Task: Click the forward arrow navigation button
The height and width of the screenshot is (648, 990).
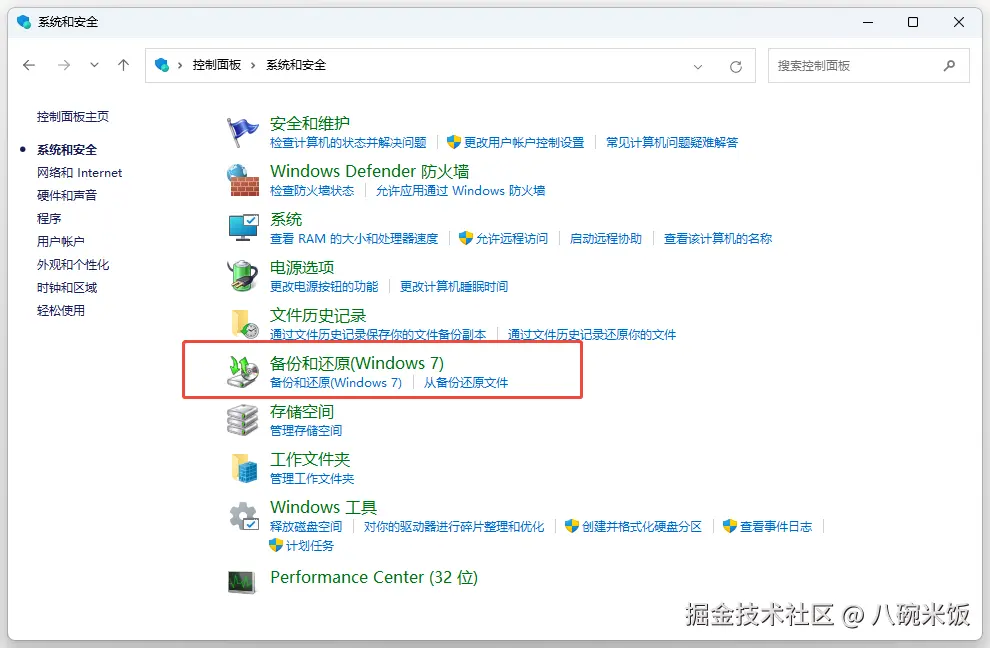Action: [64, 65]
